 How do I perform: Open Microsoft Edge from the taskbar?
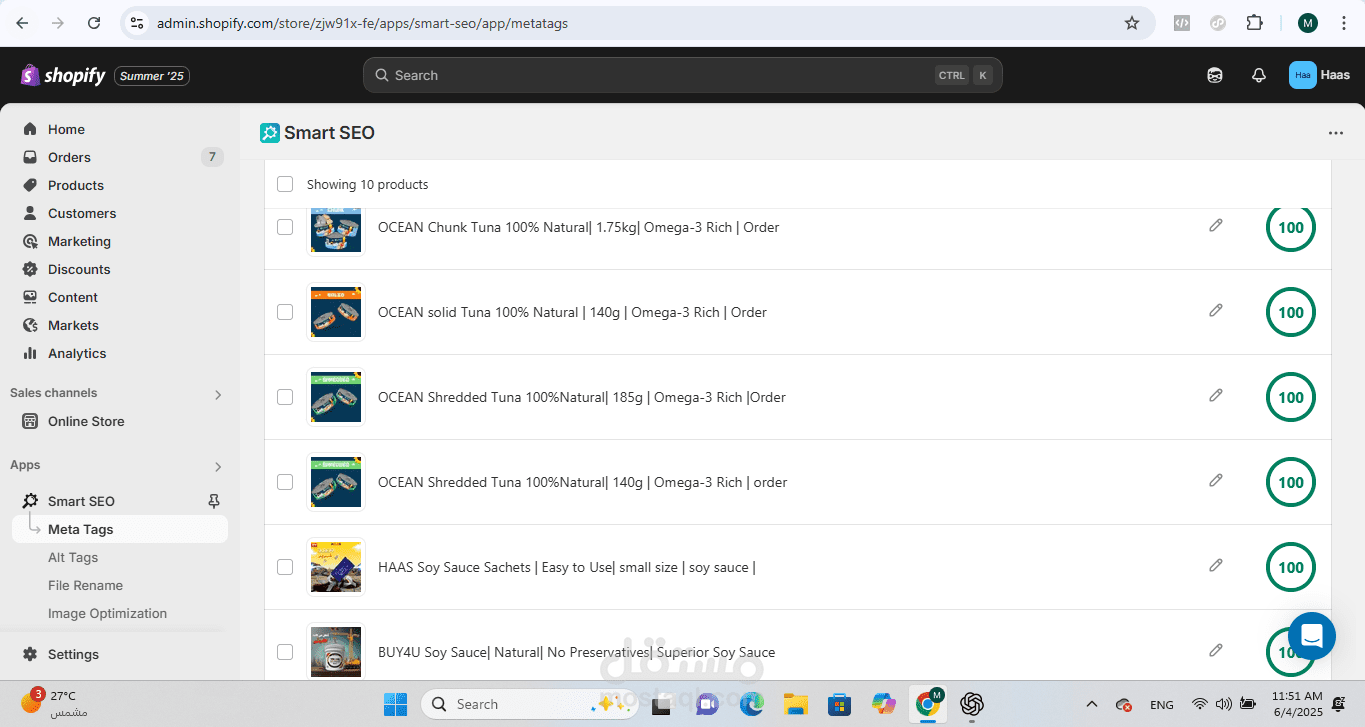[751, 704]
